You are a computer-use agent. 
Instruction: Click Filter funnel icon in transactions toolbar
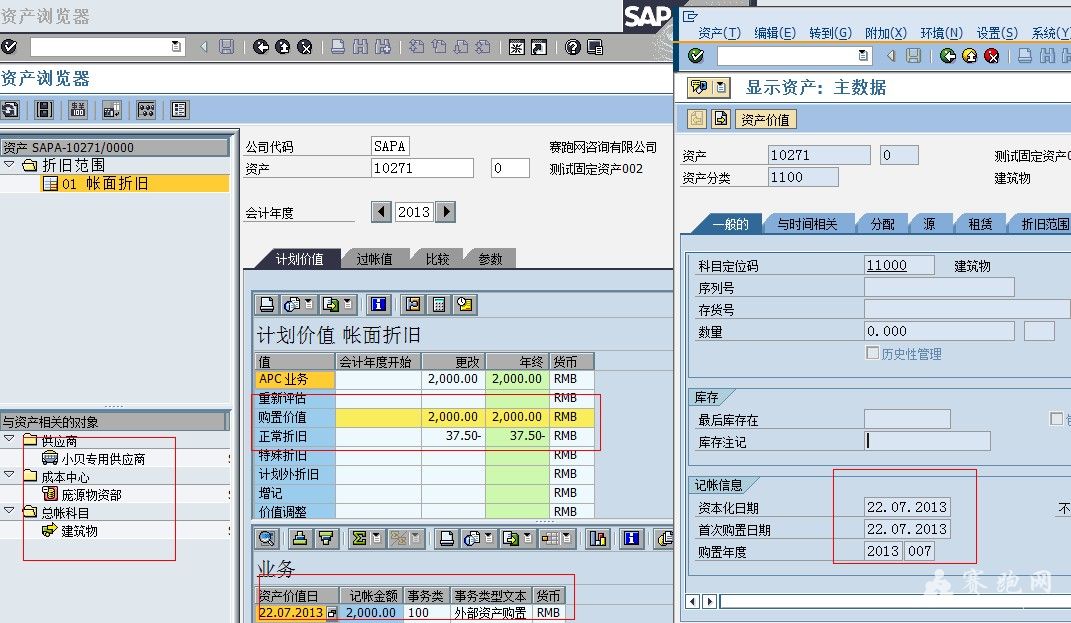[326, 538]
